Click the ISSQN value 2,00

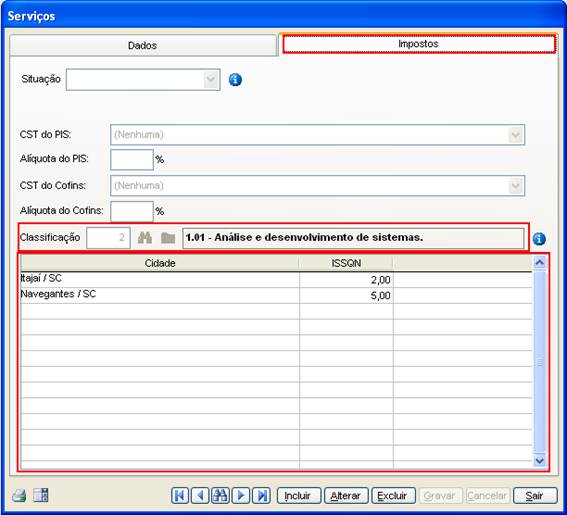(380, 280)
